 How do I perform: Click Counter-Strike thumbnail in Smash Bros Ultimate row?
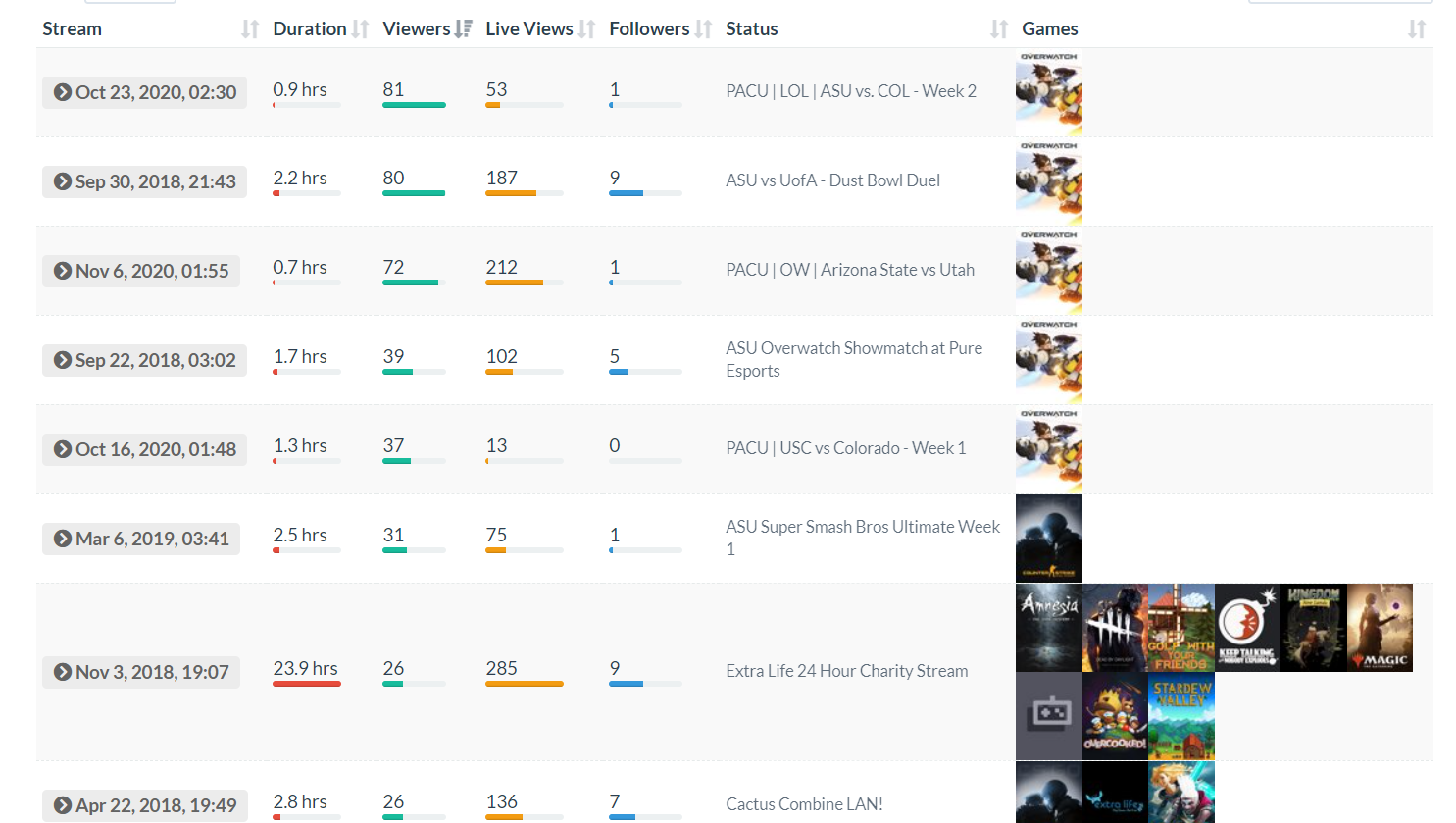point(1049,539)
